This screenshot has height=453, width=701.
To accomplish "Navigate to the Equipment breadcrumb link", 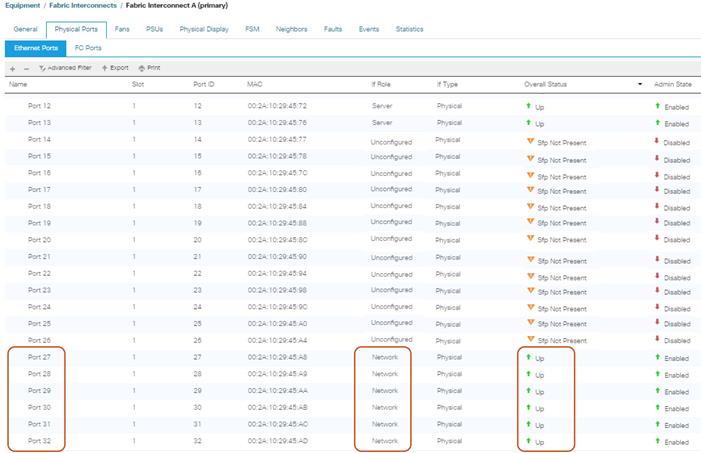I will (20, 7).
